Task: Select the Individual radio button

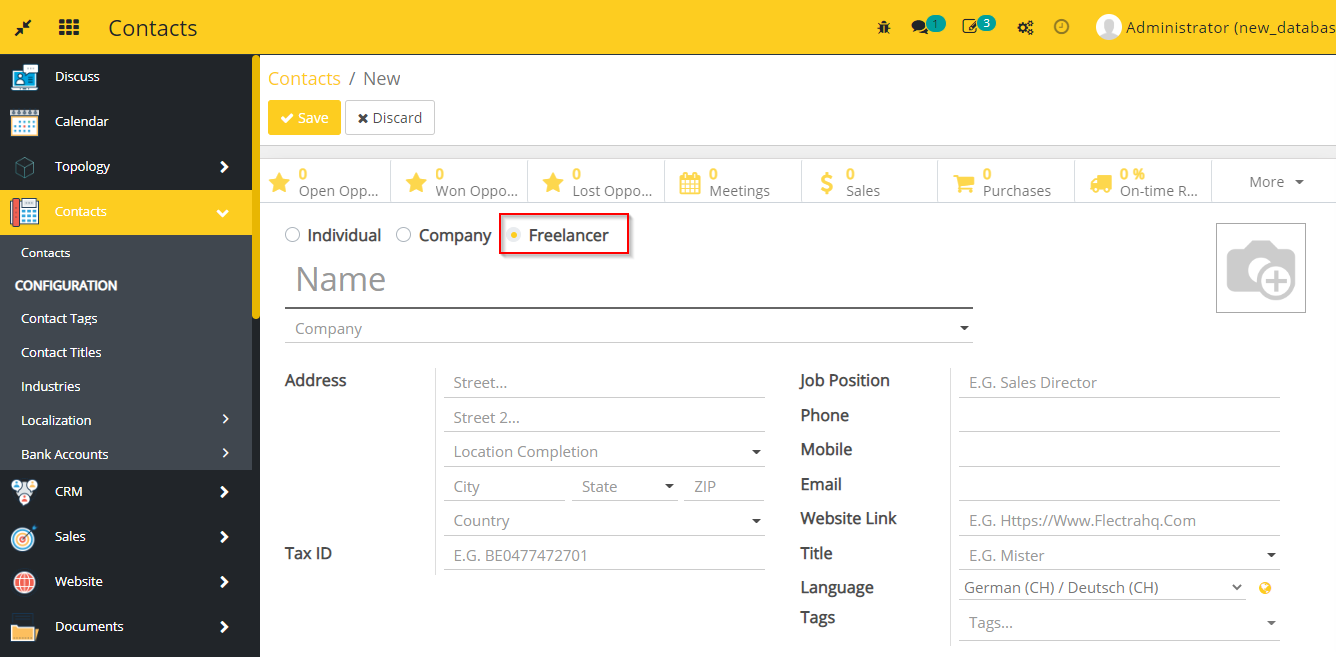Action: (x=292, y=235)
